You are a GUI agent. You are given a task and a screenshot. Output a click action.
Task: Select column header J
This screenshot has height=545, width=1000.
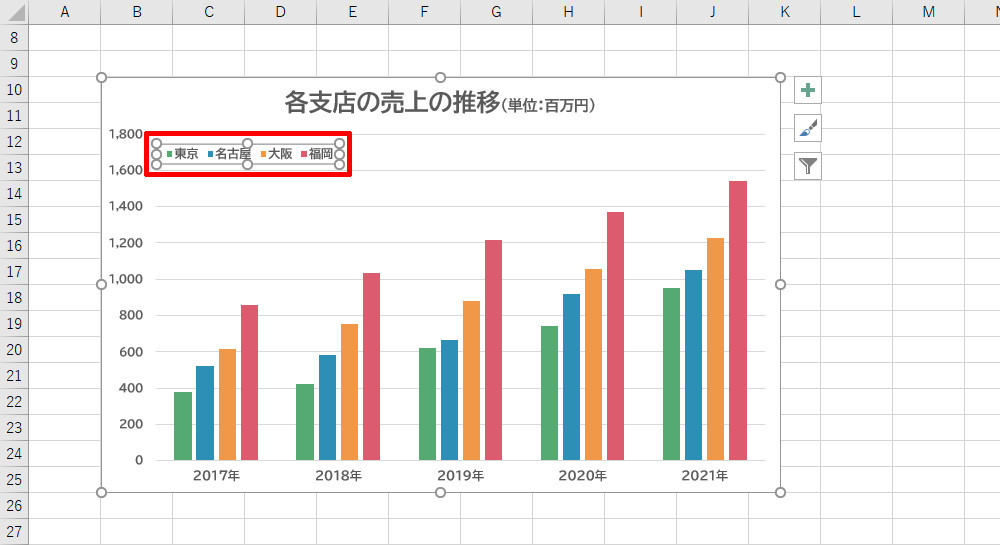[x=713, y=12]
